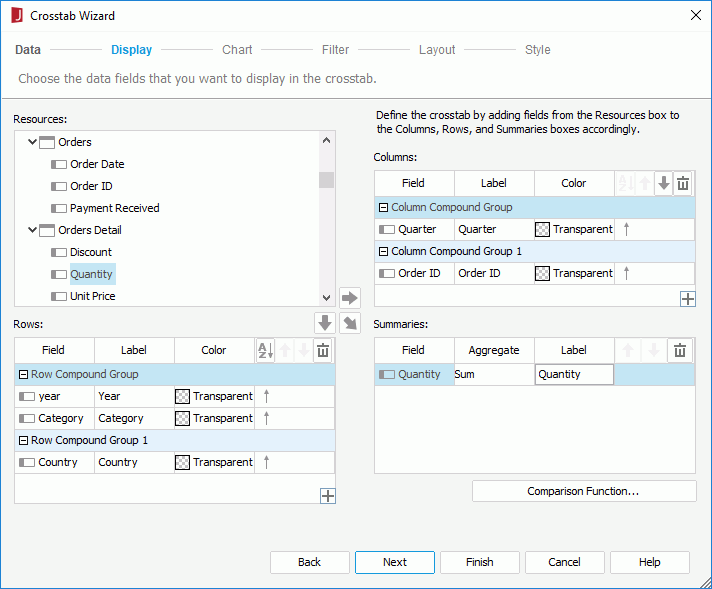
Task: Click the Orders Detail table icon
Action: (47, 230)
